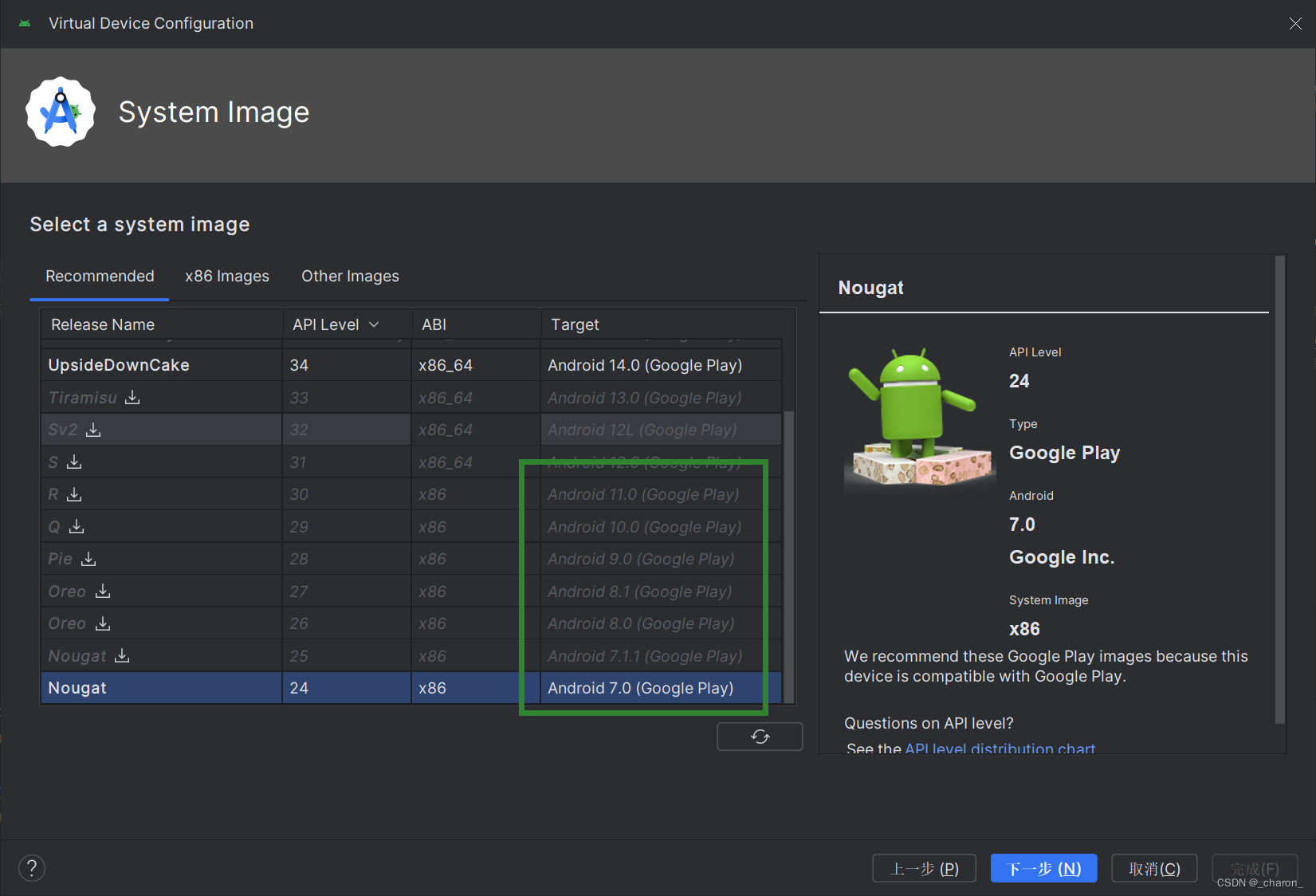Download the Oreo API 26 image
1316x896 pixels.
pyautogui.click(x=103, y=623)
